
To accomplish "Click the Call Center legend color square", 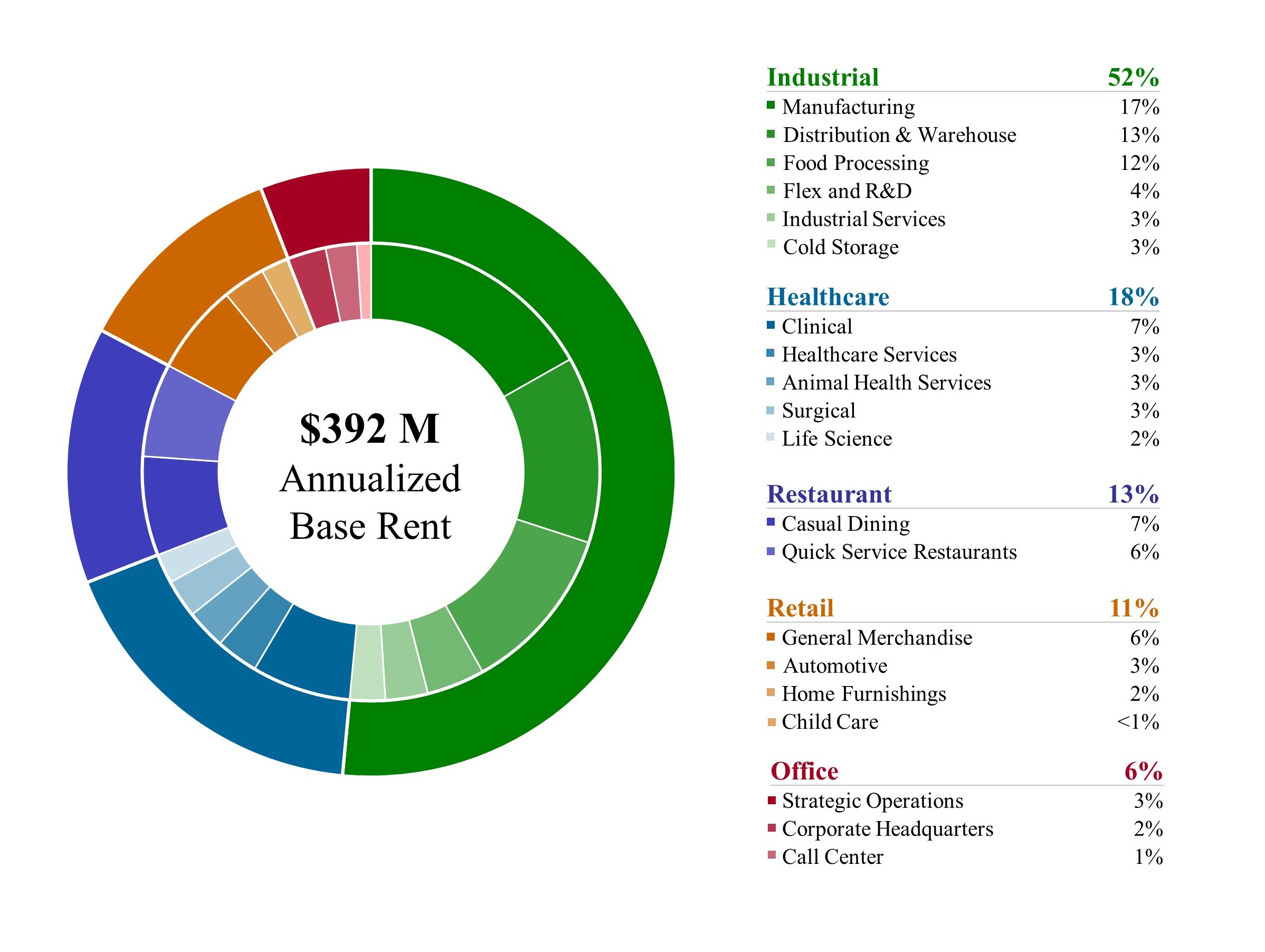I will tap(772, 855).
